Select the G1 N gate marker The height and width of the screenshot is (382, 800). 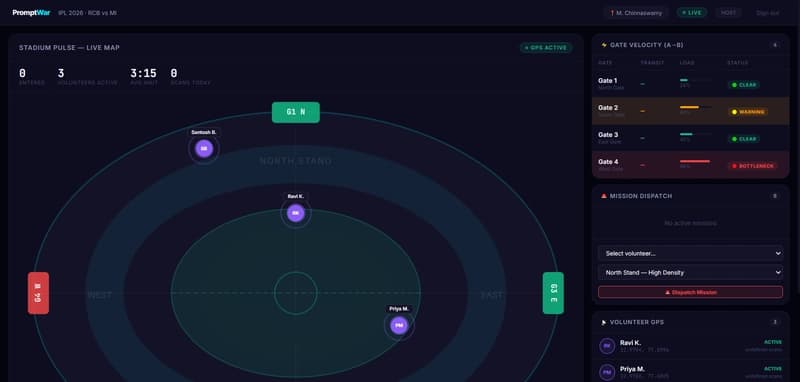coord(295,112)
